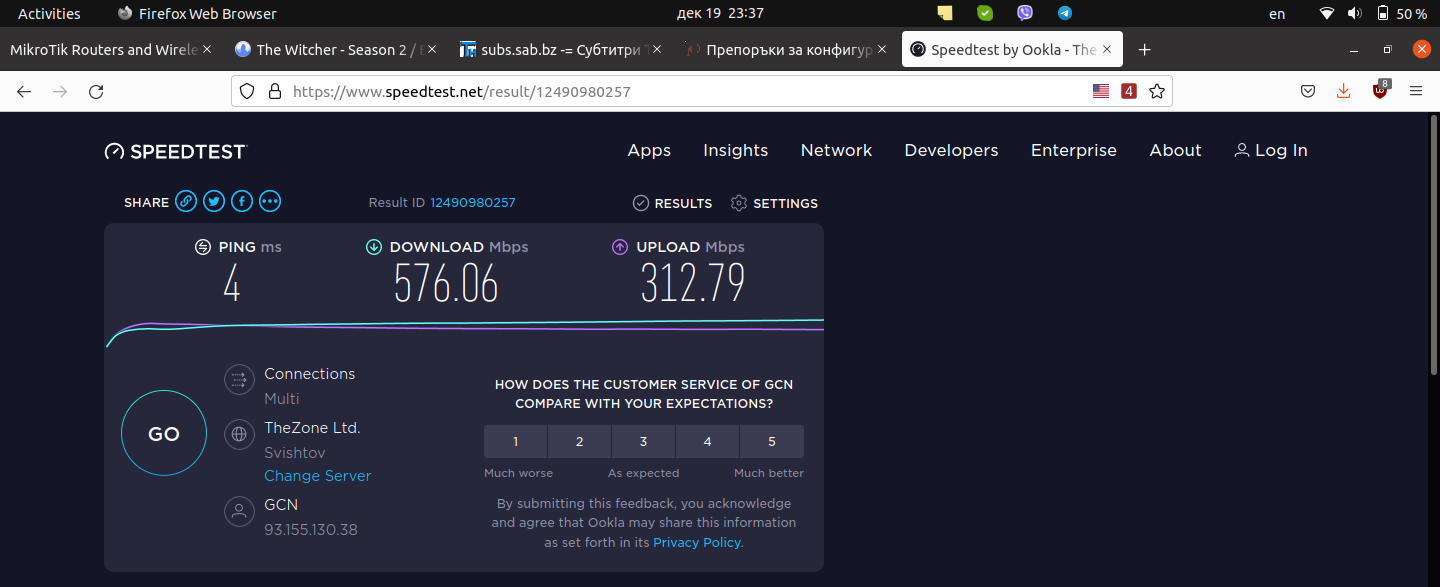The width and height of the screenshot is (1440, 587).
Task: Rate customer service 5, much better
Action: [x=771, y=441]
